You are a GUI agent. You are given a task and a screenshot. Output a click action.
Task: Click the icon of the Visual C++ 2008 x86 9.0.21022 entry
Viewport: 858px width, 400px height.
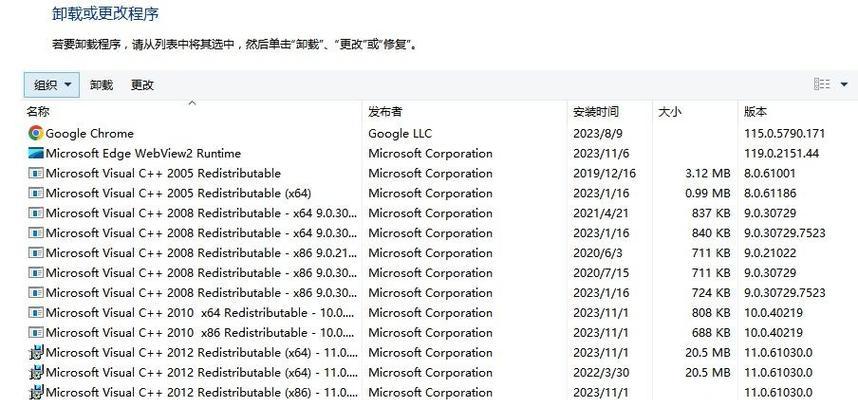click(x=36, y=253)
